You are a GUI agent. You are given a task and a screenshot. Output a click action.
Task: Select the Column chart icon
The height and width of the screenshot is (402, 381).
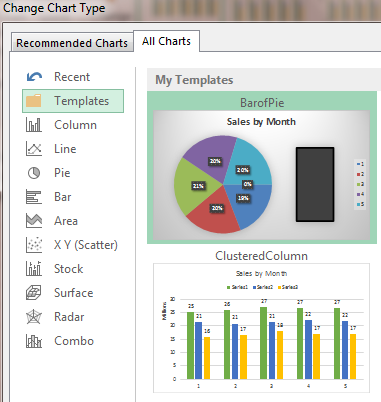click(34, 125)
